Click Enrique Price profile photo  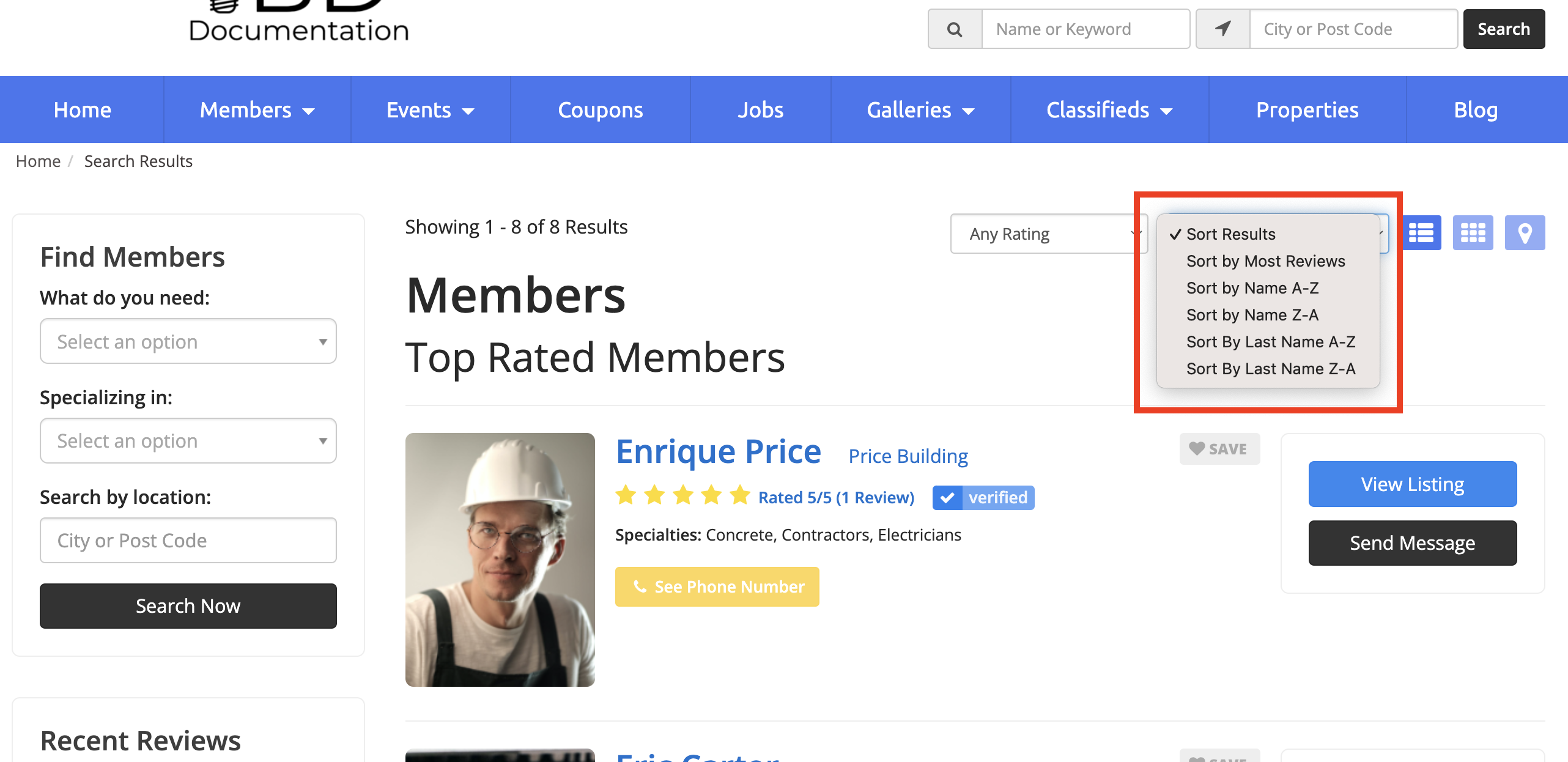click(x=500, y=560)
